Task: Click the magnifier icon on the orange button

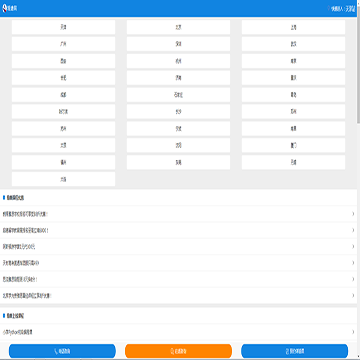Action: pyautogui.click(x=172, y=351)
